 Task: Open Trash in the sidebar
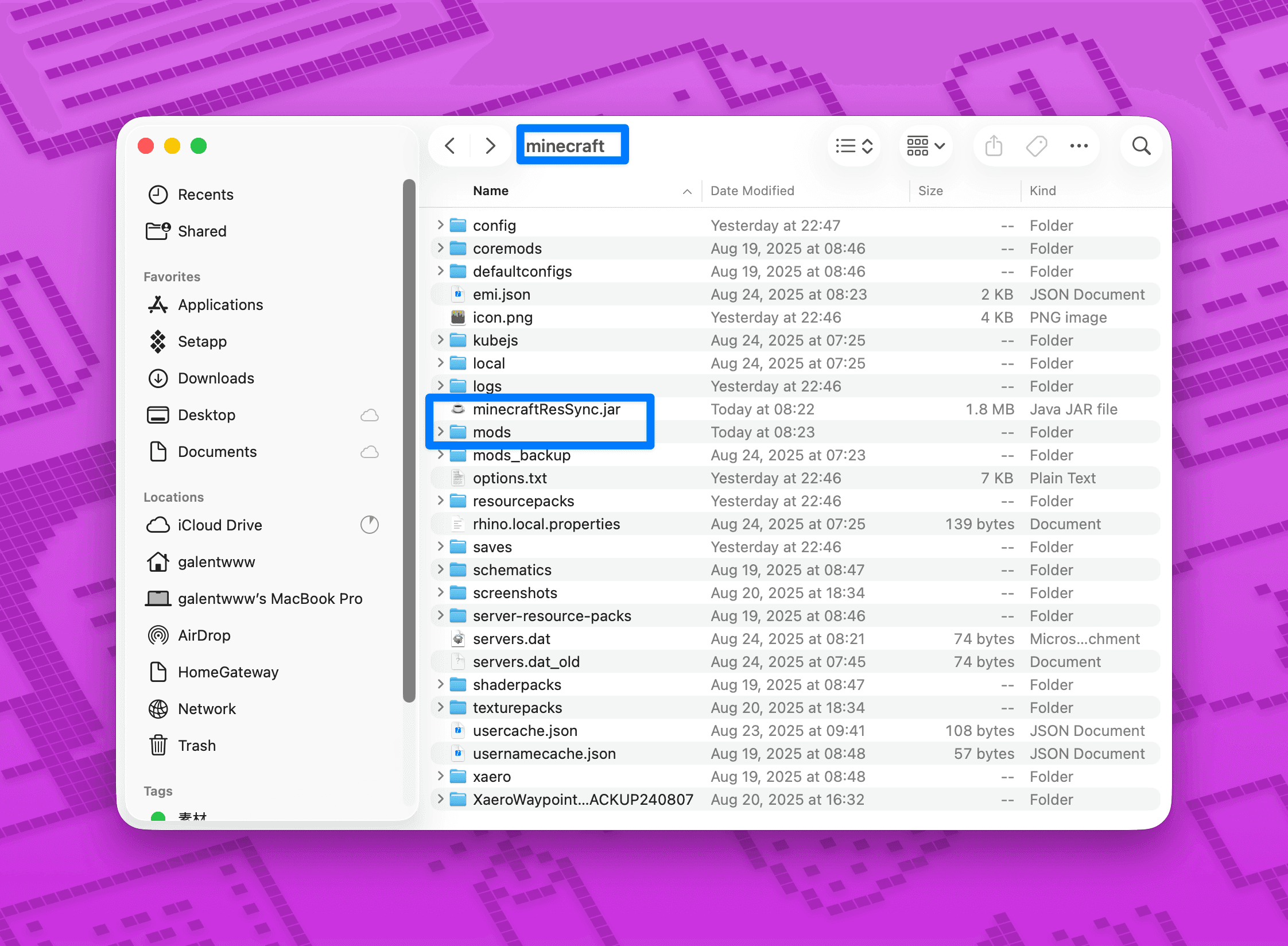tap(196, 745)
